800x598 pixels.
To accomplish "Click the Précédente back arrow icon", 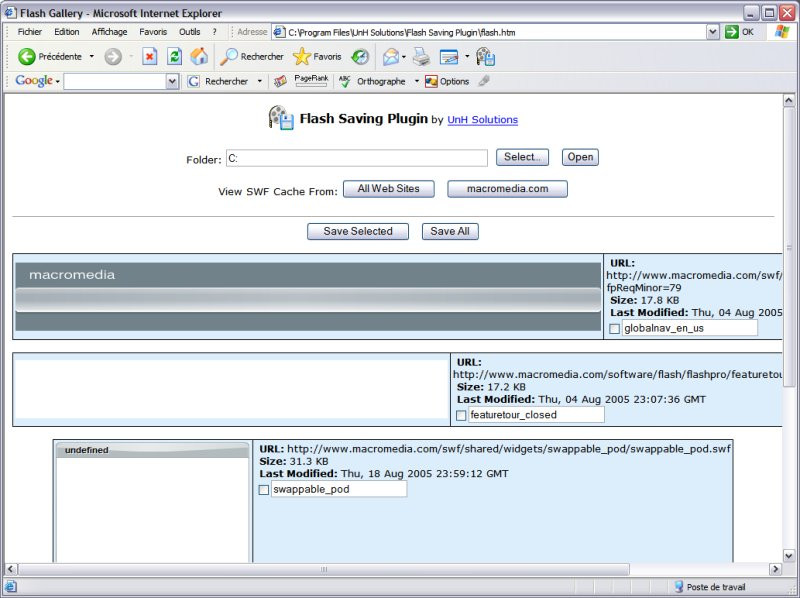I will coord(27,57).
